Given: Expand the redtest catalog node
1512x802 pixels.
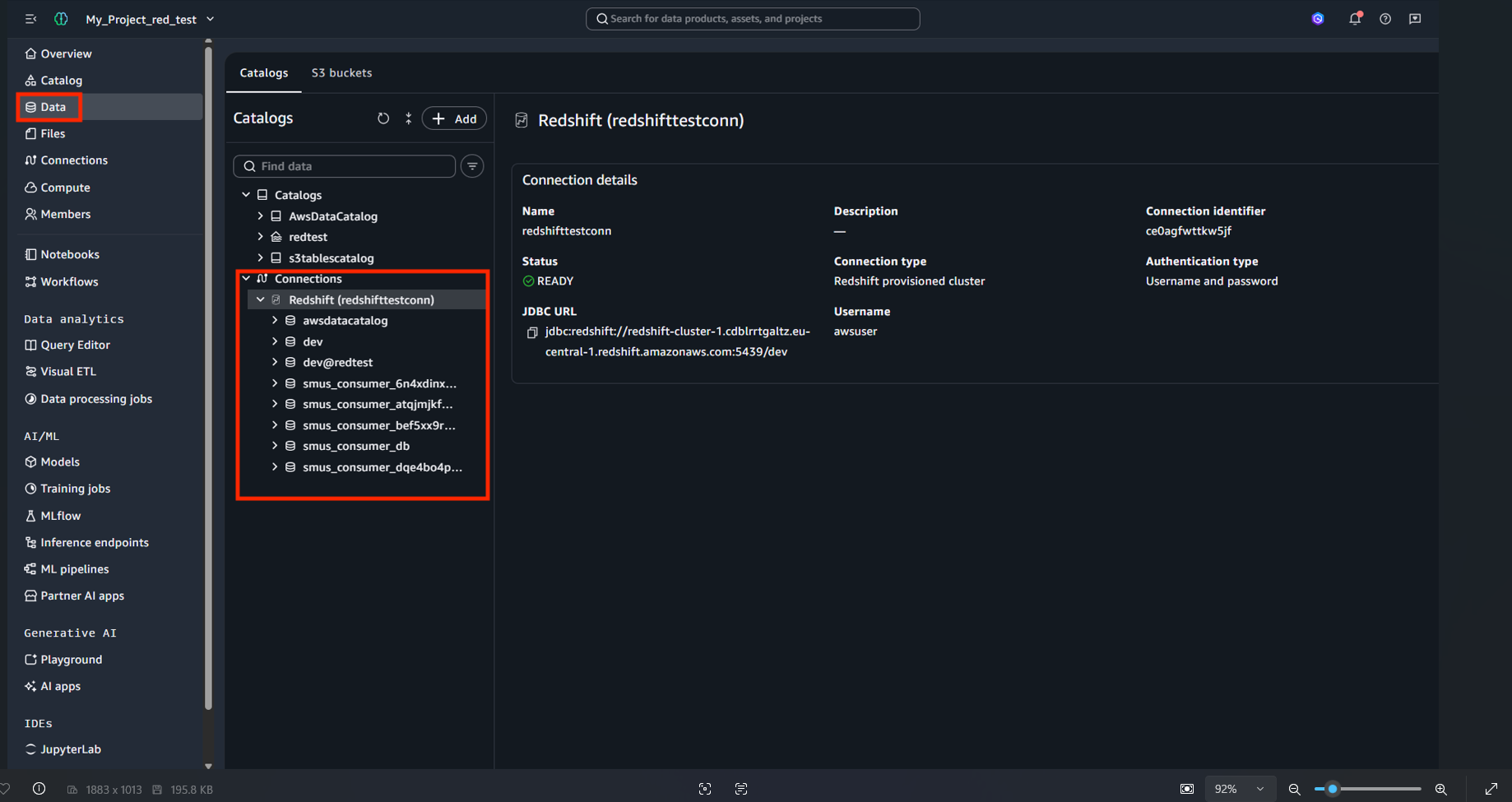Looking at the screenshot, I should pos(261,237).
